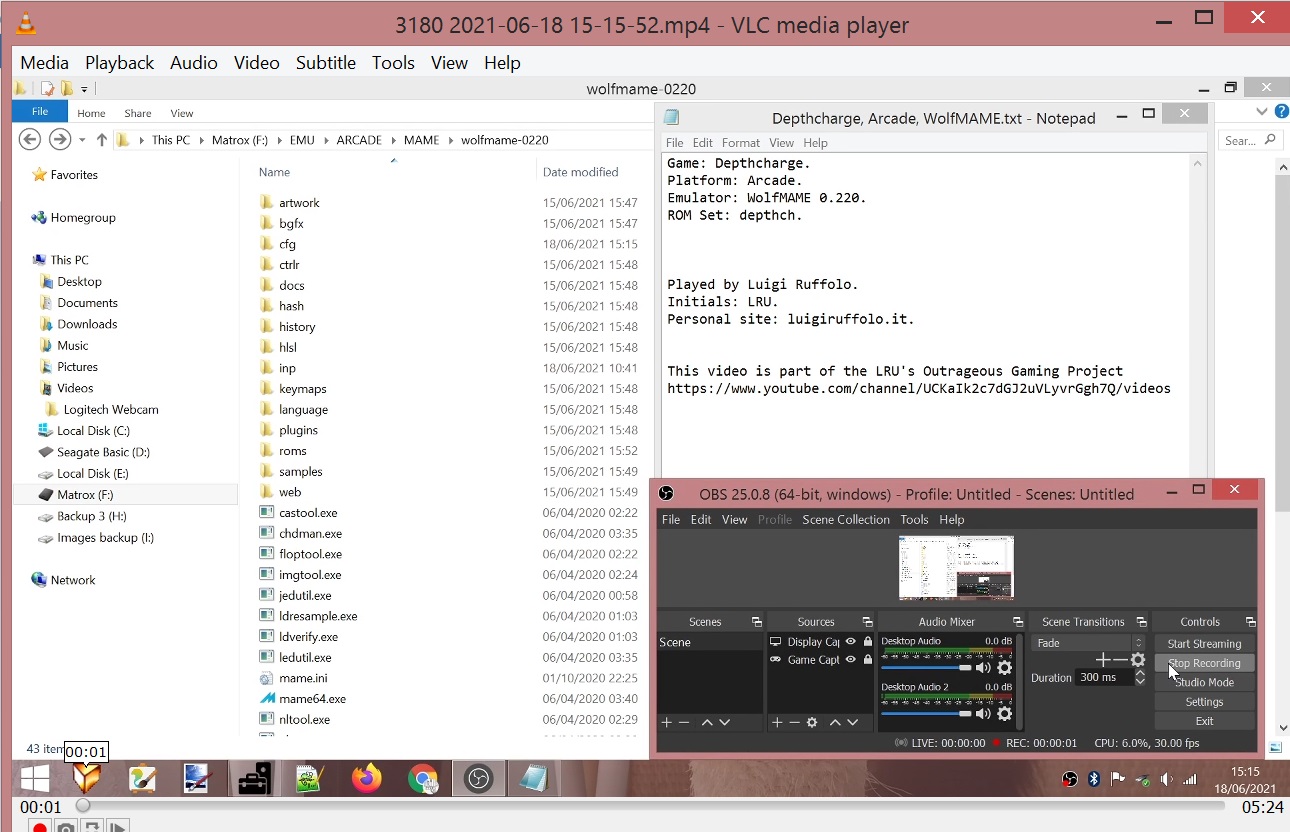Screen dimensions: 1290x832
Task: Click the VLC record button
Action: click(x=39, y=827)
